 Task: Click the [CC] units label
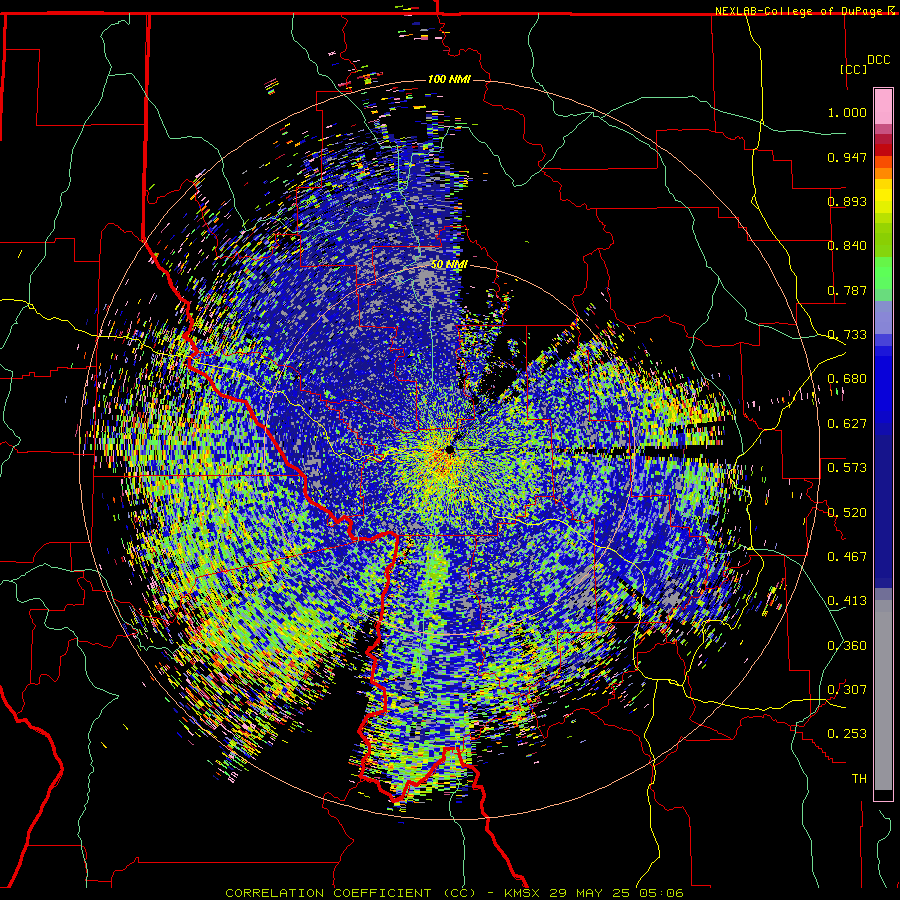coord(854,69)
